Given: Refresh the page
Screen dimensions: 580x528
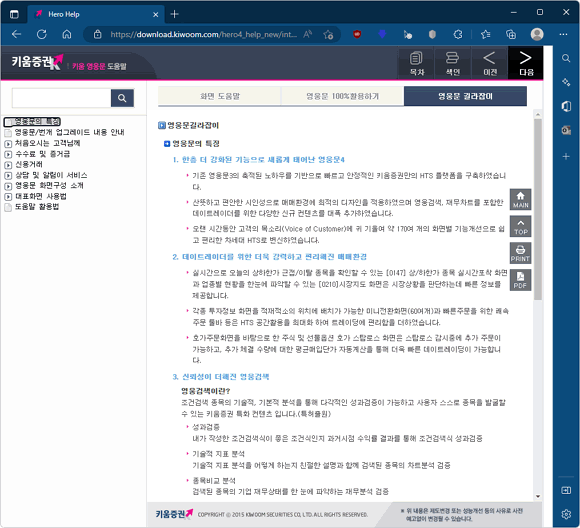Looking at the screenshot, I should click(42, 34).
